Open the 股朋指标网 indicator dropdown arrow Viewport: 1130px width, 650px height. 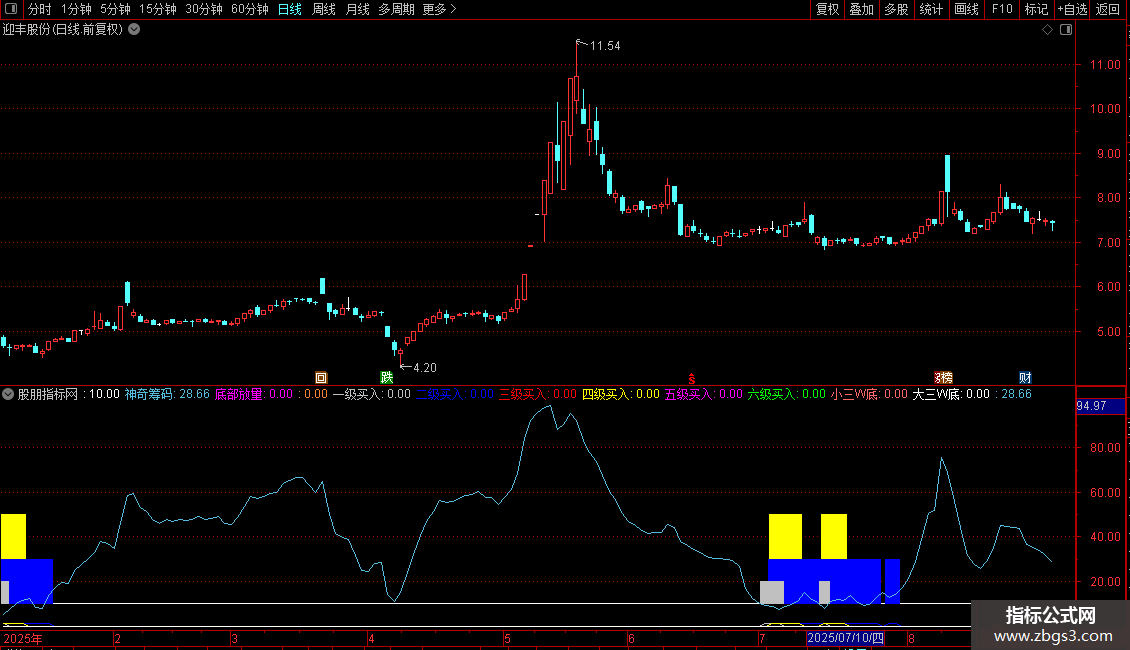pos(8,394)
